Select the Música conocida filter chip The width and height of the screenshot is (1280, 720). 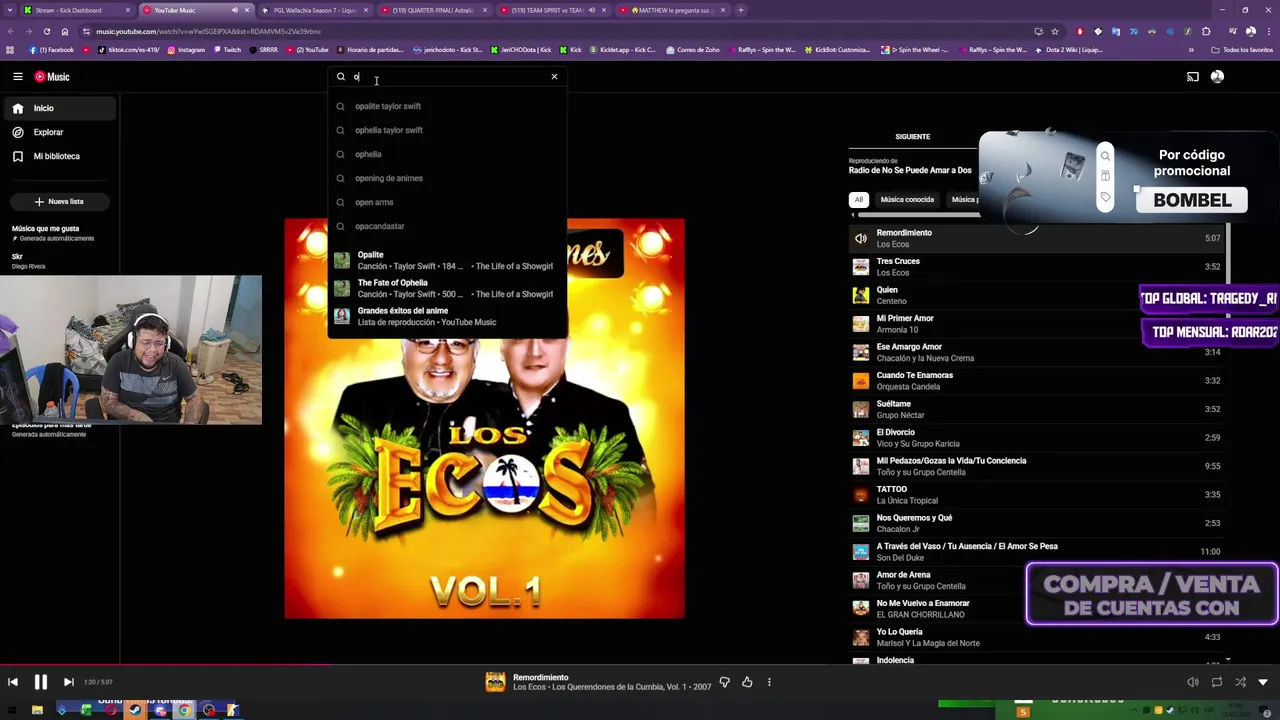coord(907,199)
